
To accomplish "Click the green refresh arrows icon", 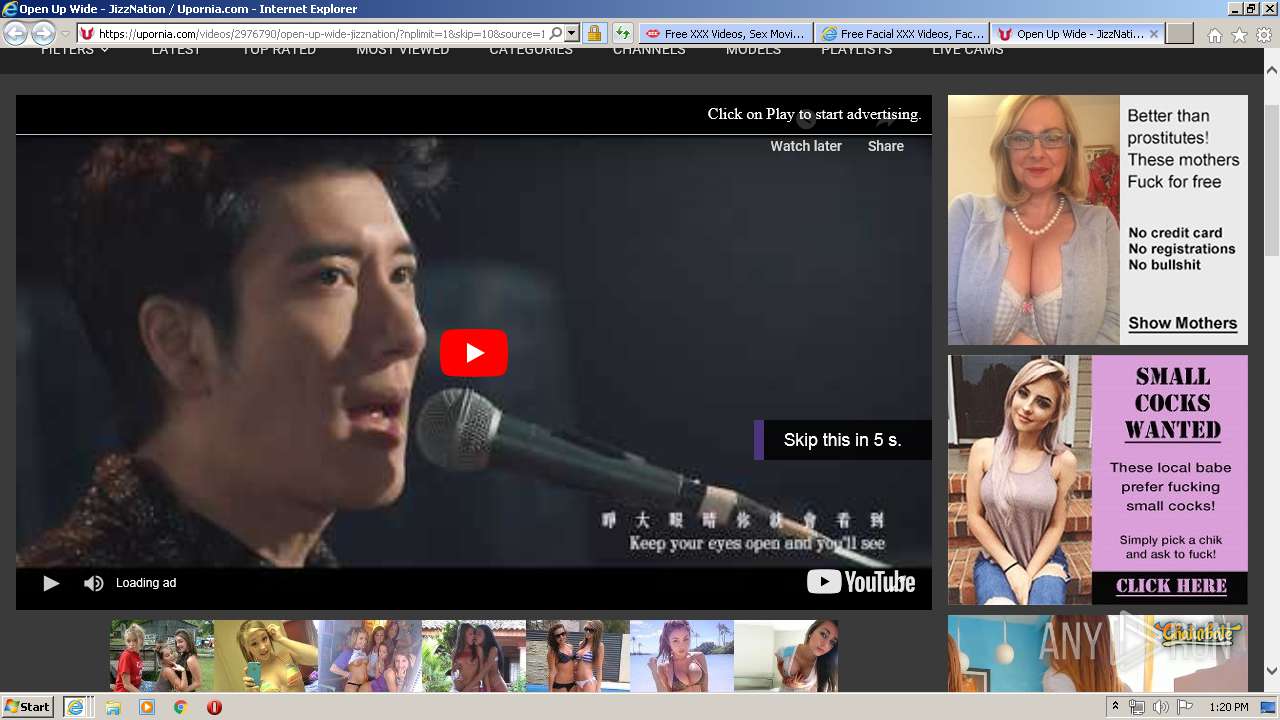I will point(622,33).
